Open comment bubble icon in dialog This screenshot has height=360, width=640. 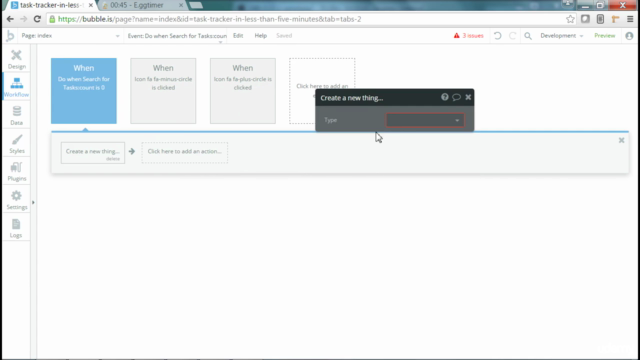click(x=456, y=97)
